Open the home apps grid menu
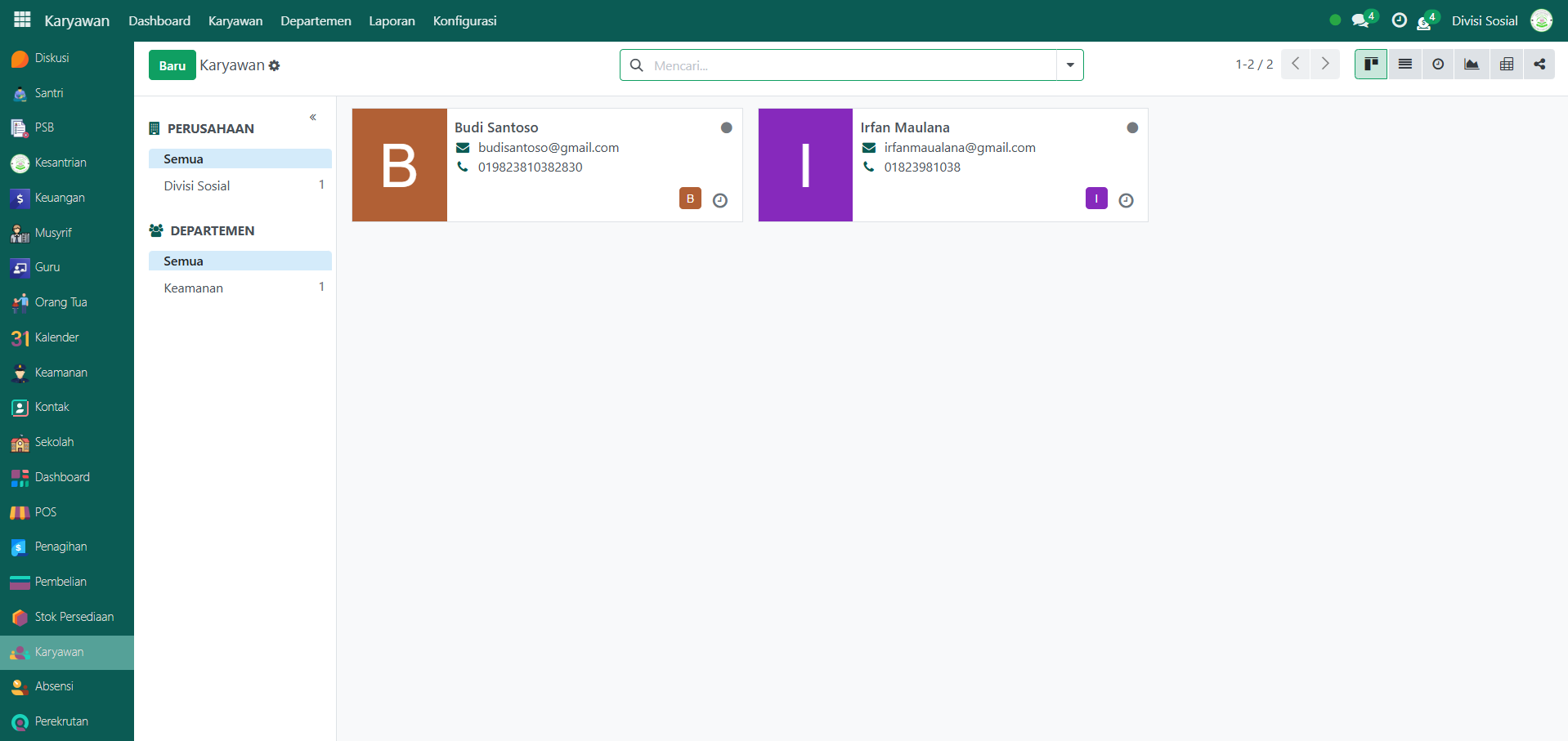Screen dimensions: 1568x741 (x=22, y=20)
